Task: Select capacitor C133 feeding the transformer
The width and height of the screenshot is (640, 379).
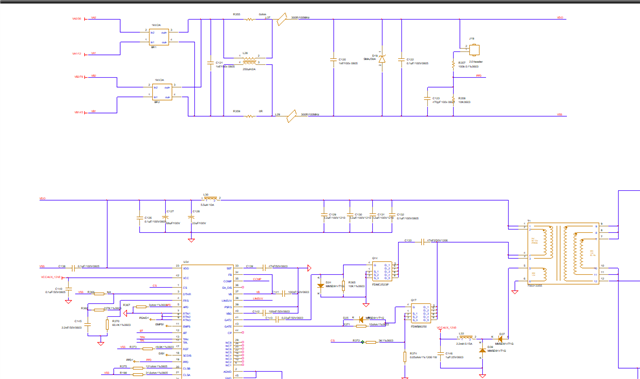Action: [x=422, y=242]
